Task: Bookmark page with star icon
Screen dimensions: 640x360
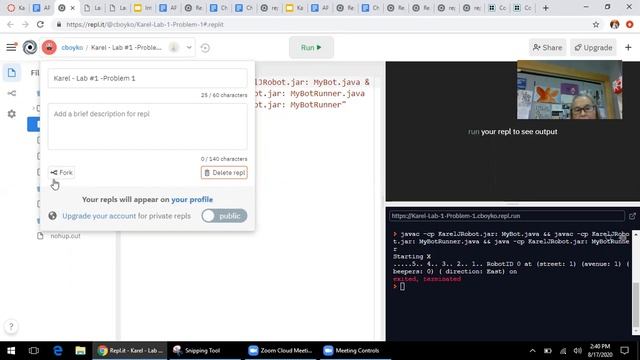Action: 596,24
